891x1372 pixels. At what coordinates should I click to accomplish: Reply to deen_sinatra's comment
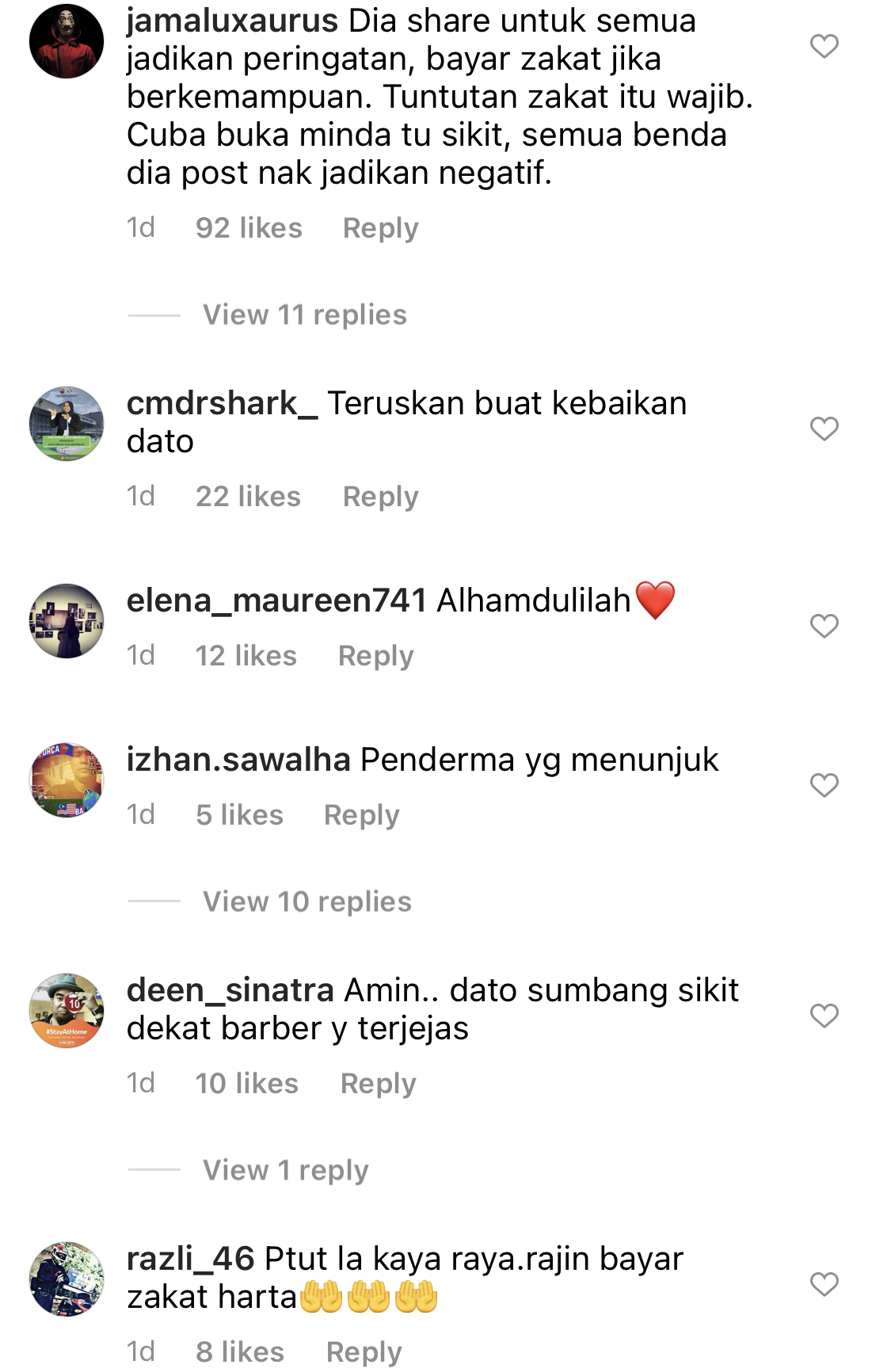(378, 1084)
